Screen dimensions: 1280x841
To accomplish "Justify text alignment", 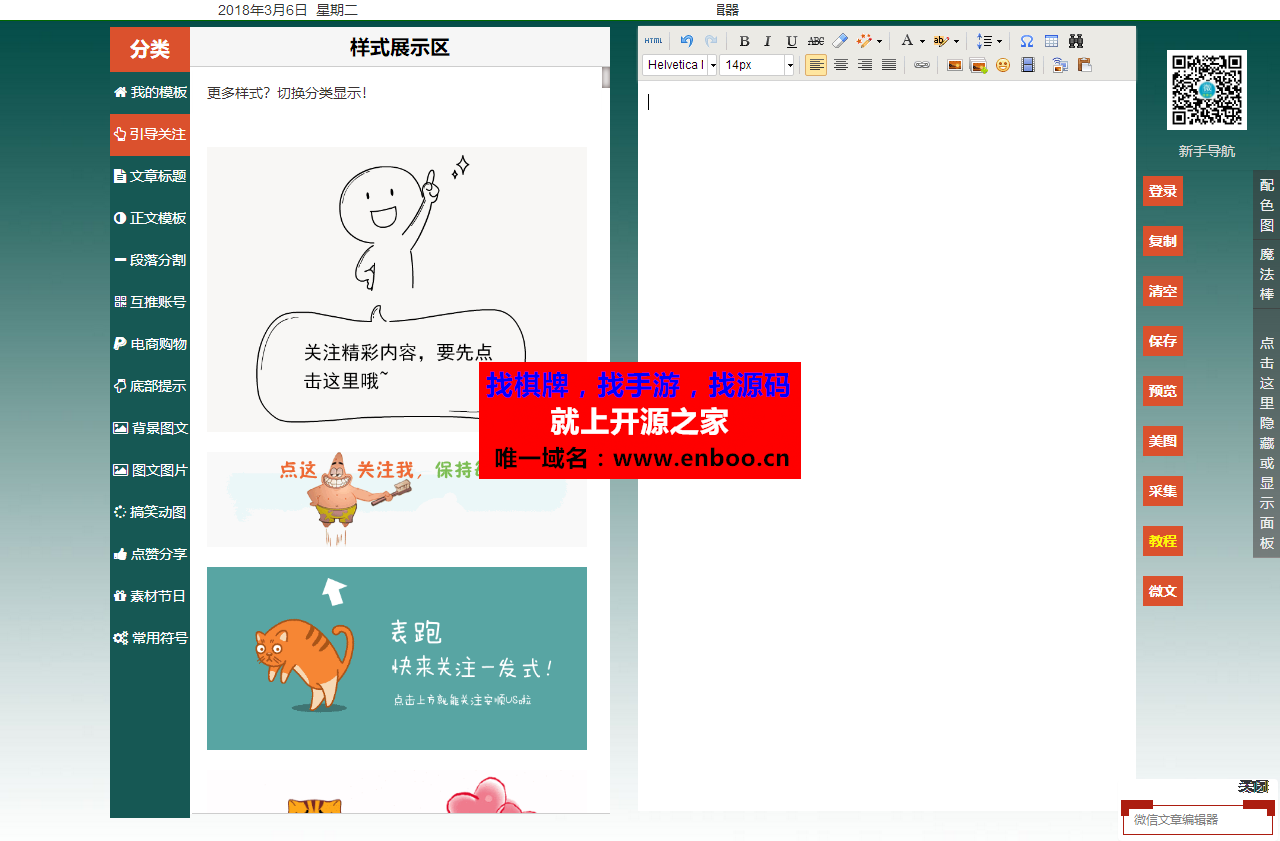I will click(x=889, y=65).
